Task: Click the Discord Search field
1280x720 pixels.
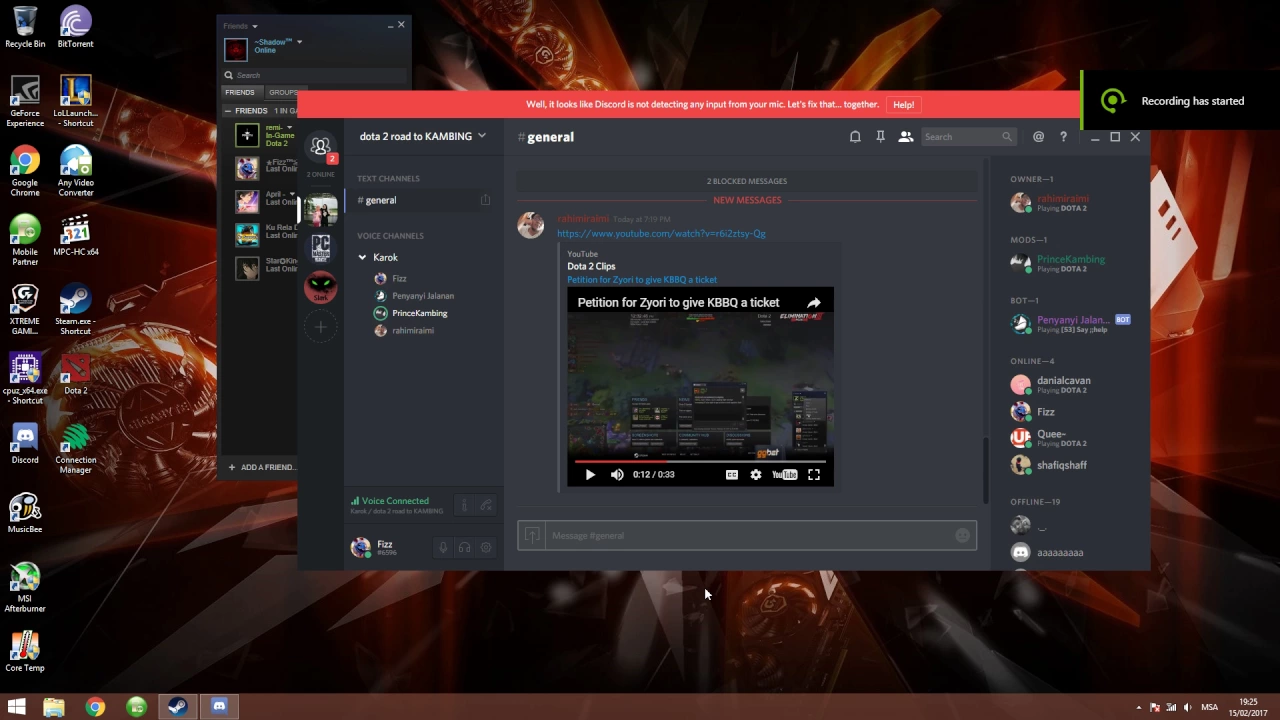Action: click(x=967, y=137)
